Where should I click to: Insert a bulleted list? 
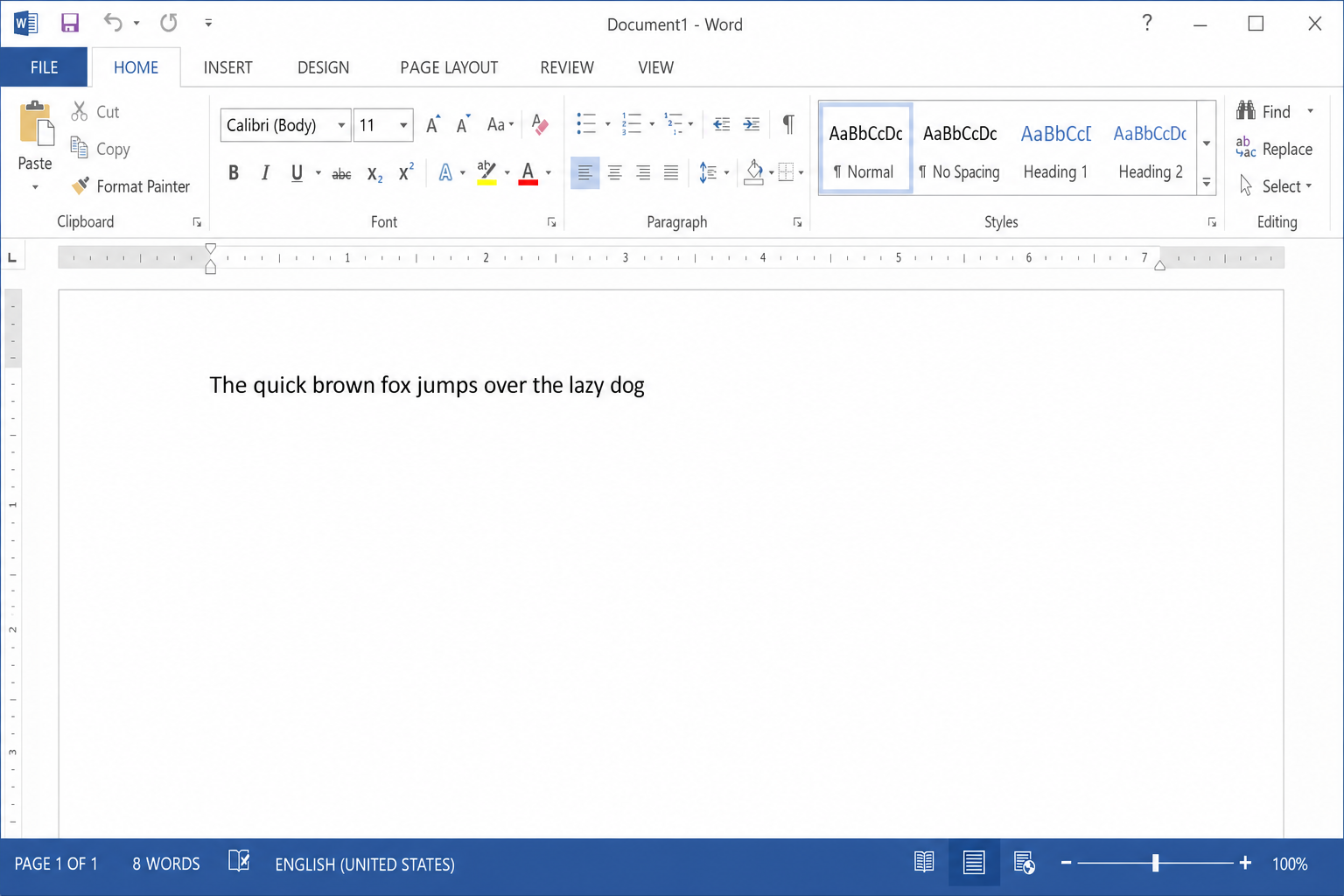586,124
